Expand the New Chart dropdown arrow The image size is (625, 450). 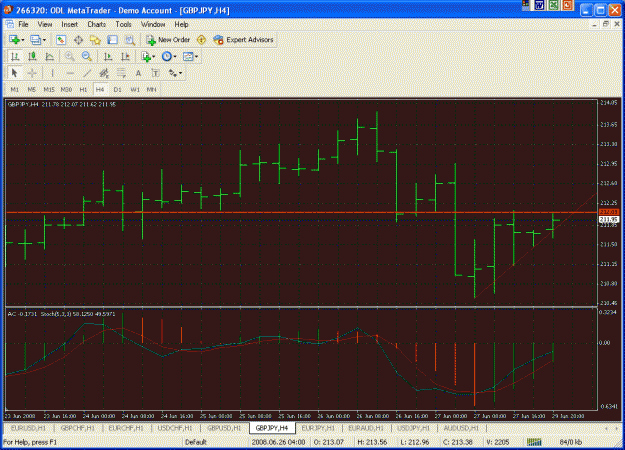(x=23, y=40)
